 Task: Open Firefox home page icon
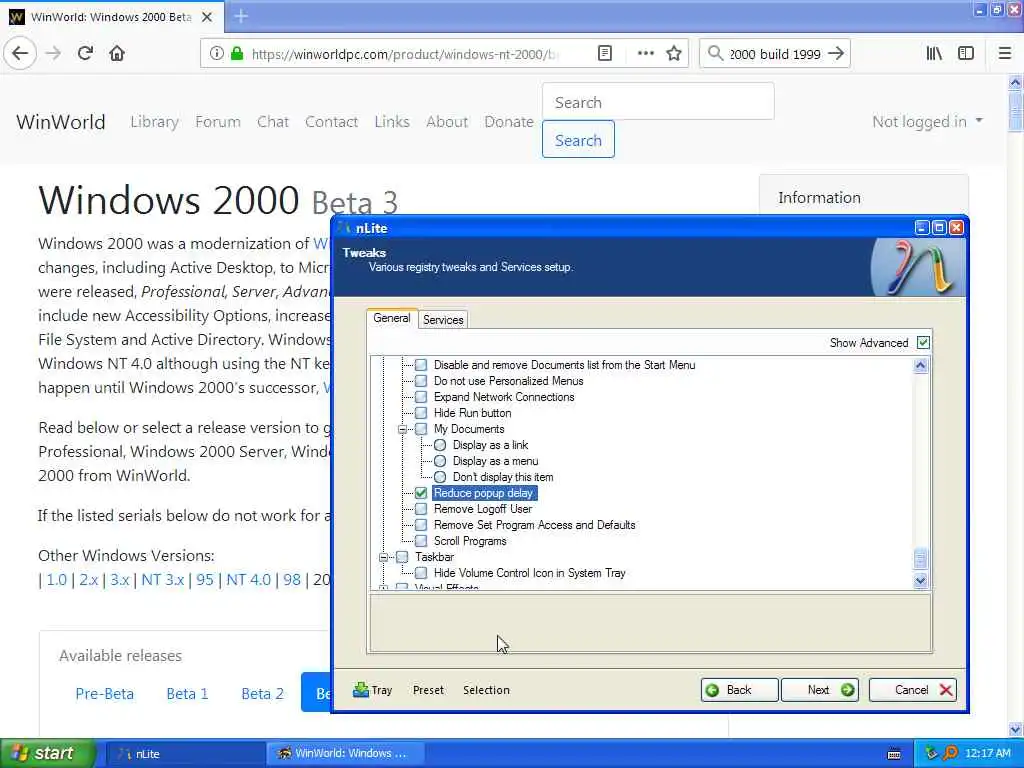click(117, 54)
